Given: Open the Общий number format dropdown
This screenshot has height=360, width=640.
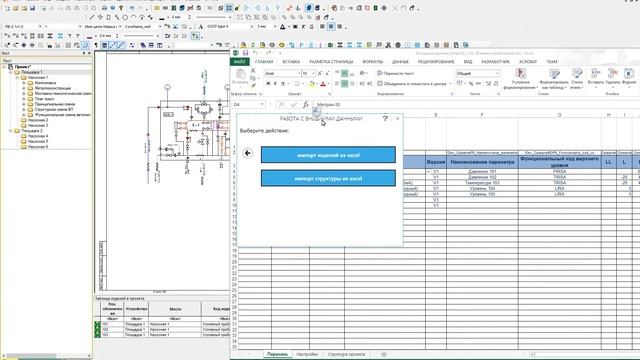Looking at the screenshot, I should pyautogui.click(x=497, y=73).
